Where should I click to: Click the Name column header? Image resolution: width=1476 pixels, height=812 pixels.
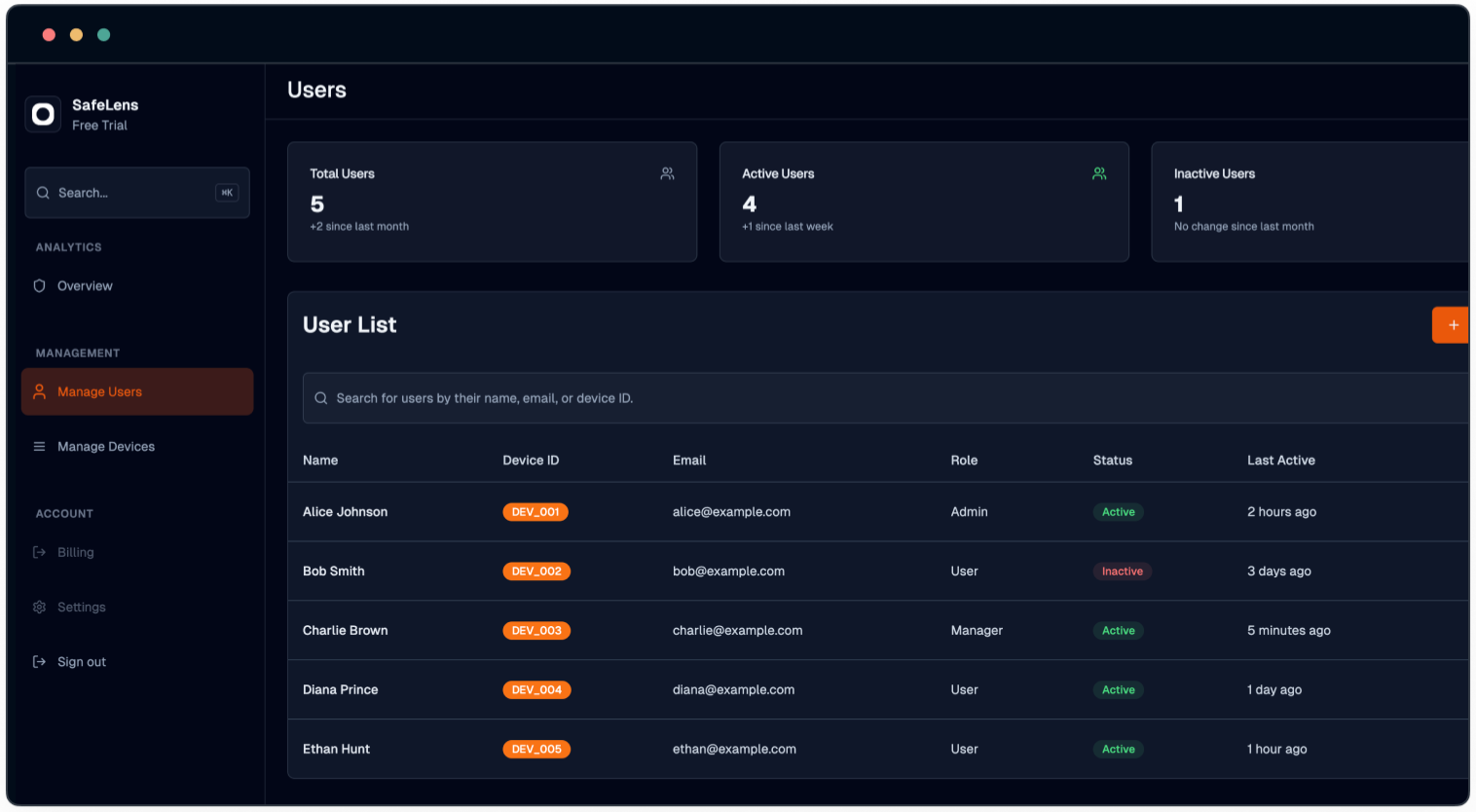click(320, 461)
